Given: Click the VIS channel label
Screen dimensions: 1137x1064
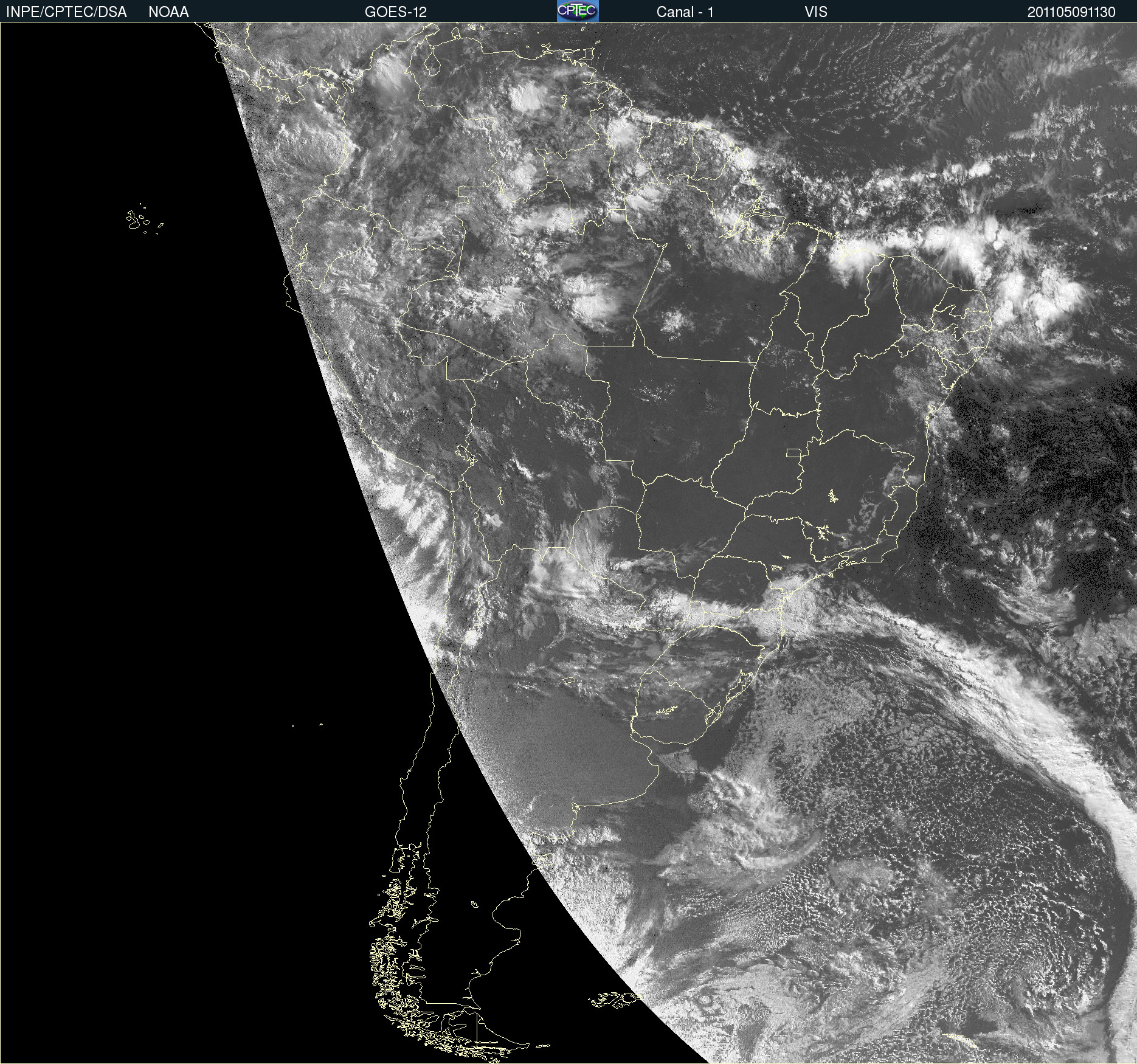Looking at the screenshot, I should coord(816,12).
